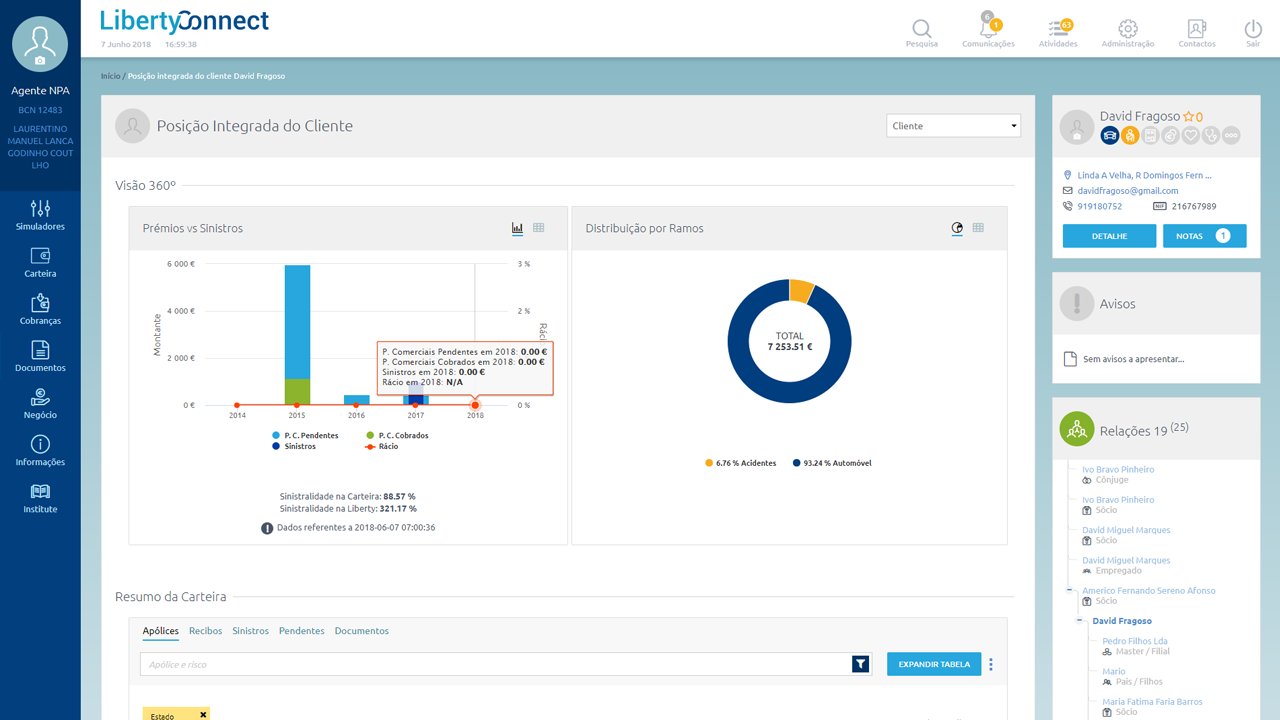Click the EXPANDIR TABELA button
This screenshot has width=1280, height=720.
934,664
